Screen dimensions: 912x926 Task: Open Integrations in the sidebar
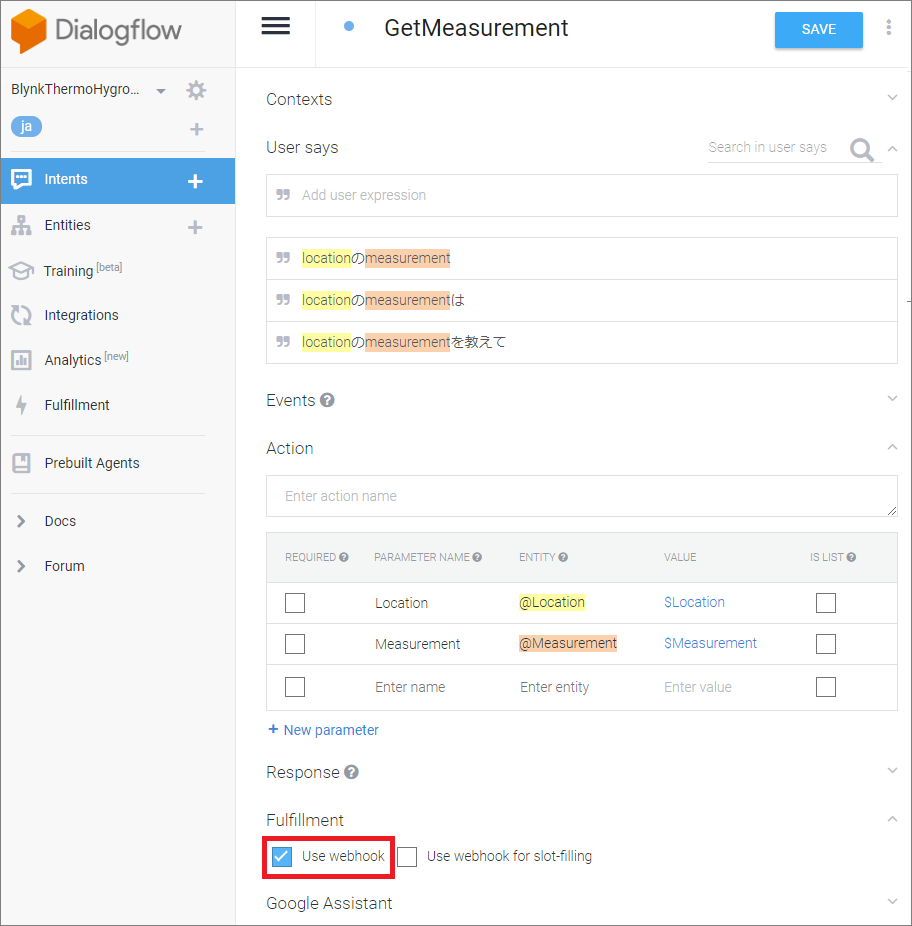82,315
